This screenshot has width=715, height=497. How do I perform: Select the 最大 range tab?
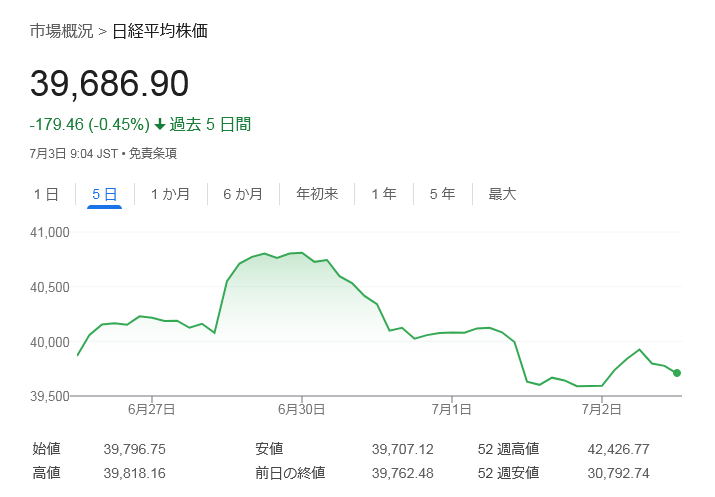pyautogui.click(x=502, y=194)
